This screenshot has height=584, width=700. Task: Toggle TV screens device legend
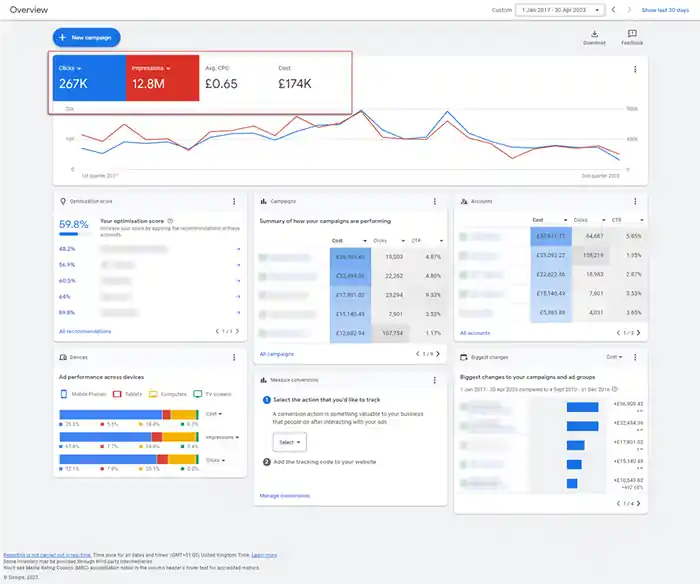tap(212, 394)
